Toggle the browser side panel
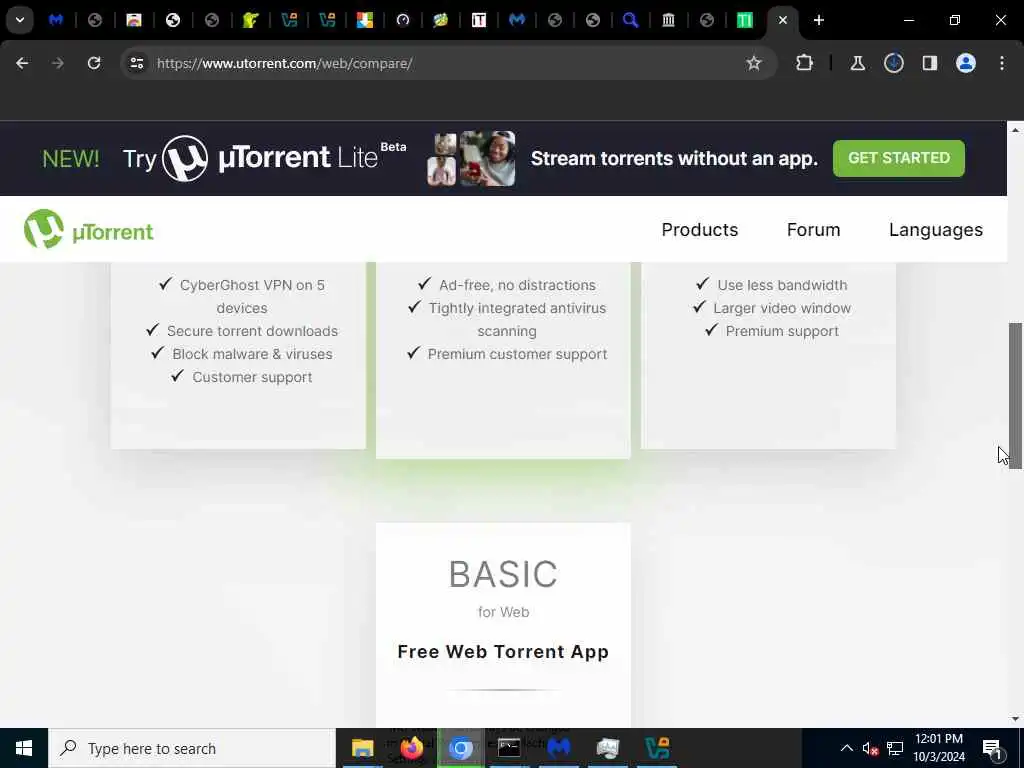This screenshot has height=768, width=1024. pyautogui.click(x=929, y=63)
